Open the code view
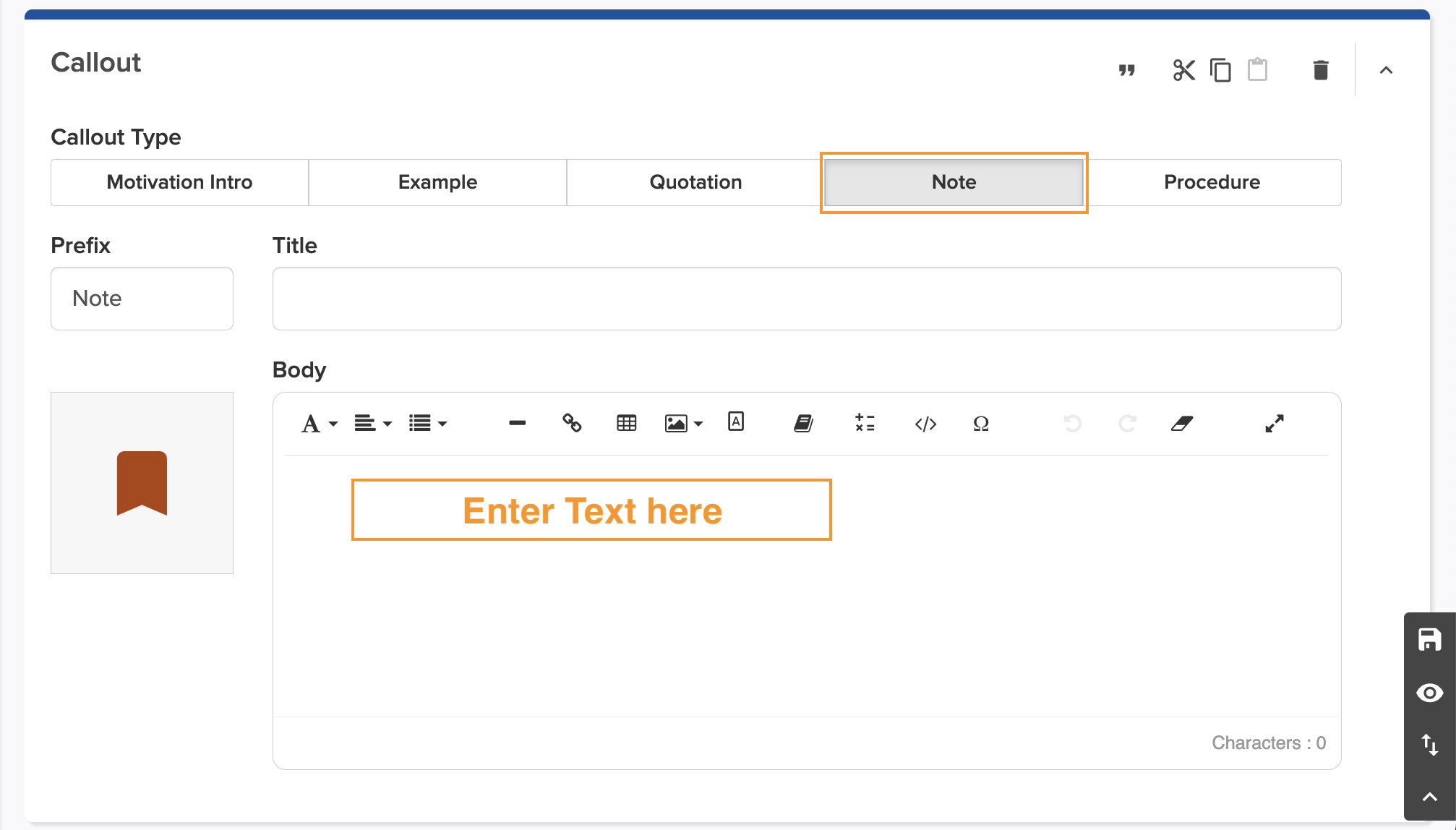The image size is (1456, 830). click(x=925, y=424)
